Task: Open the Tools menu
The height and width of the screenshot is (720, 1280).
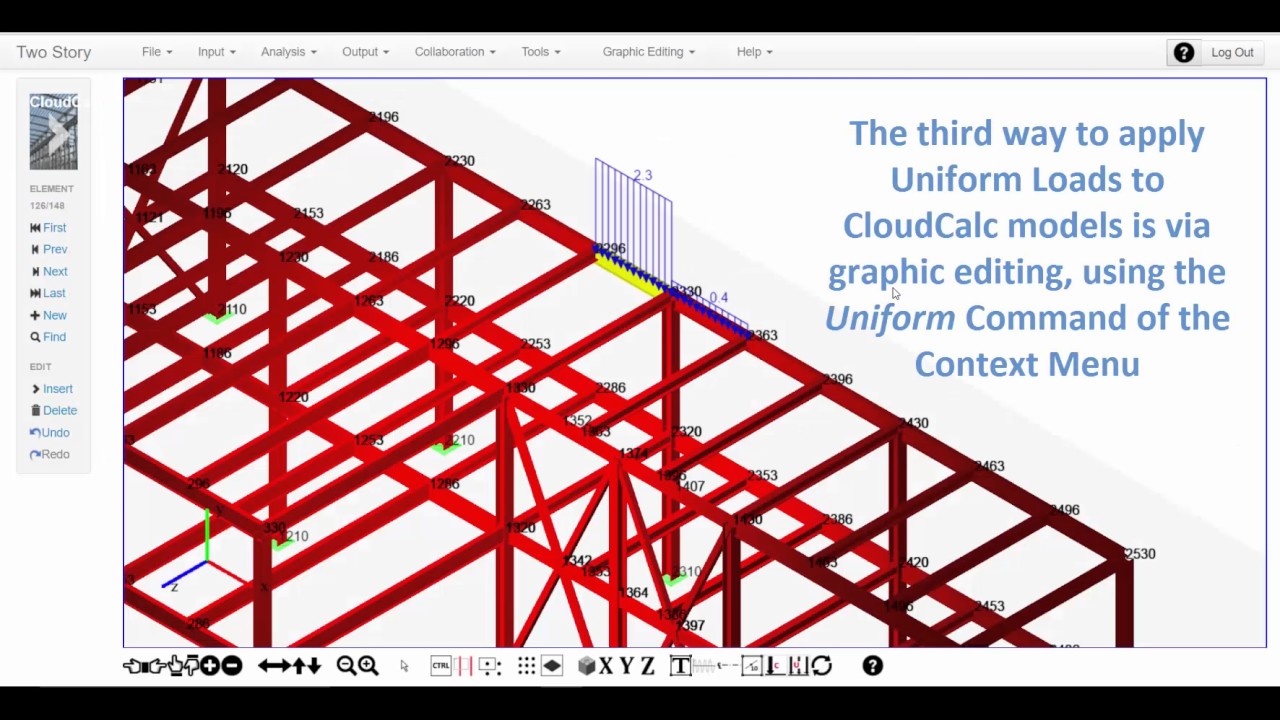Action: coord(540,52)
